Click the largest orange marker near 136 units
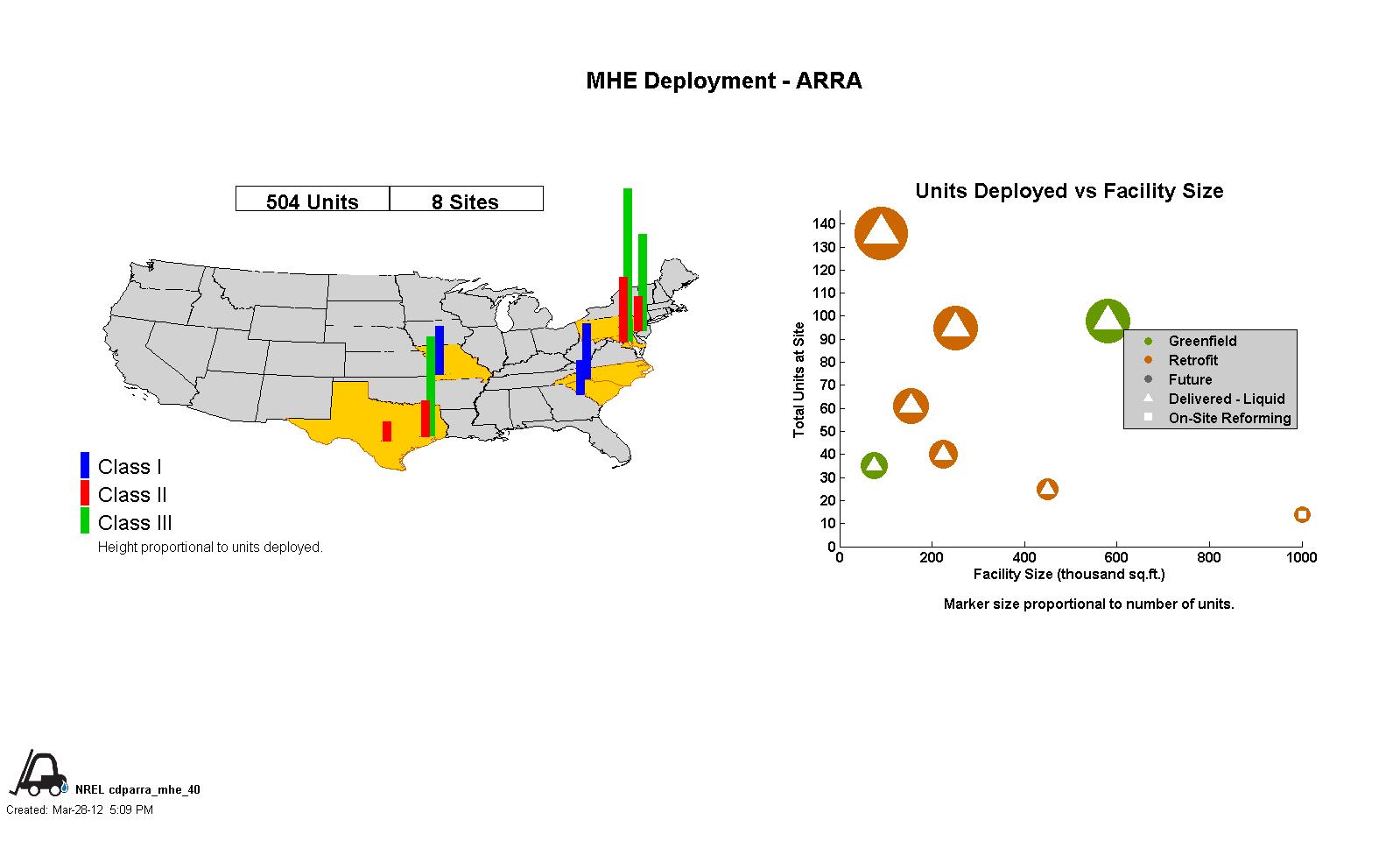This screenshot has width=1400, height=841. [881, 233]
